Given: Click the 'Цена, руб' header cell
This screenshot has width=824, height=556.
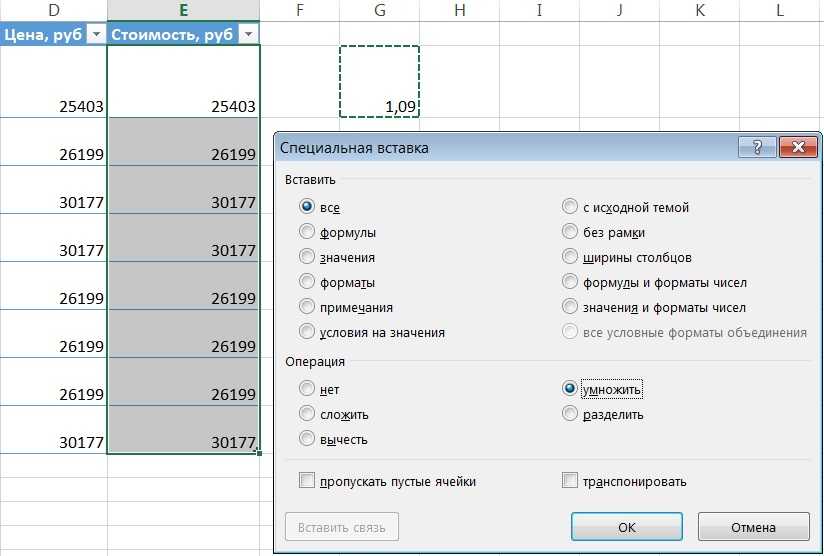Looking at the screenshot, I should [x=54, y=35].
